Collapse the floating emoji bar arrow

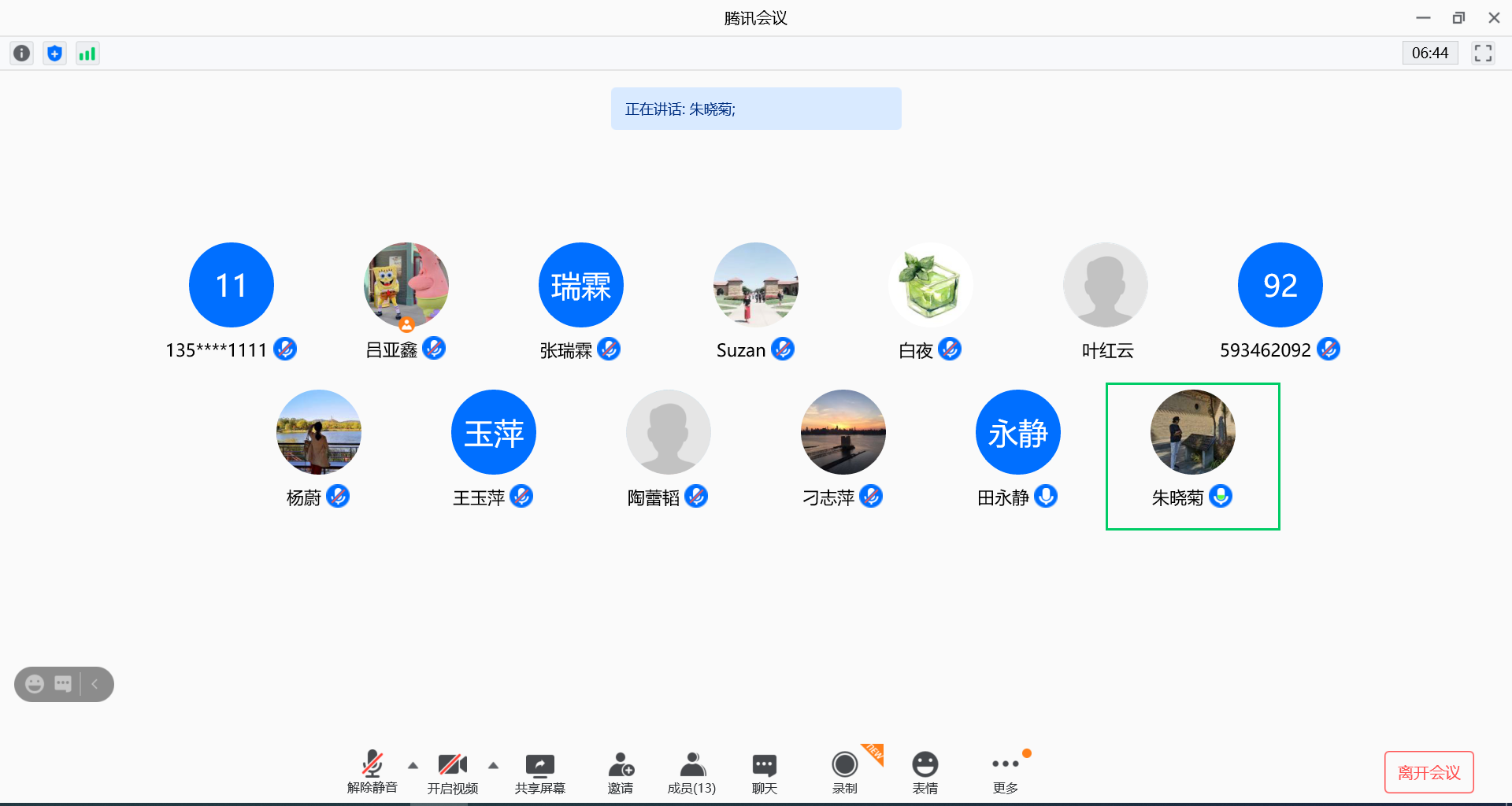95,684
